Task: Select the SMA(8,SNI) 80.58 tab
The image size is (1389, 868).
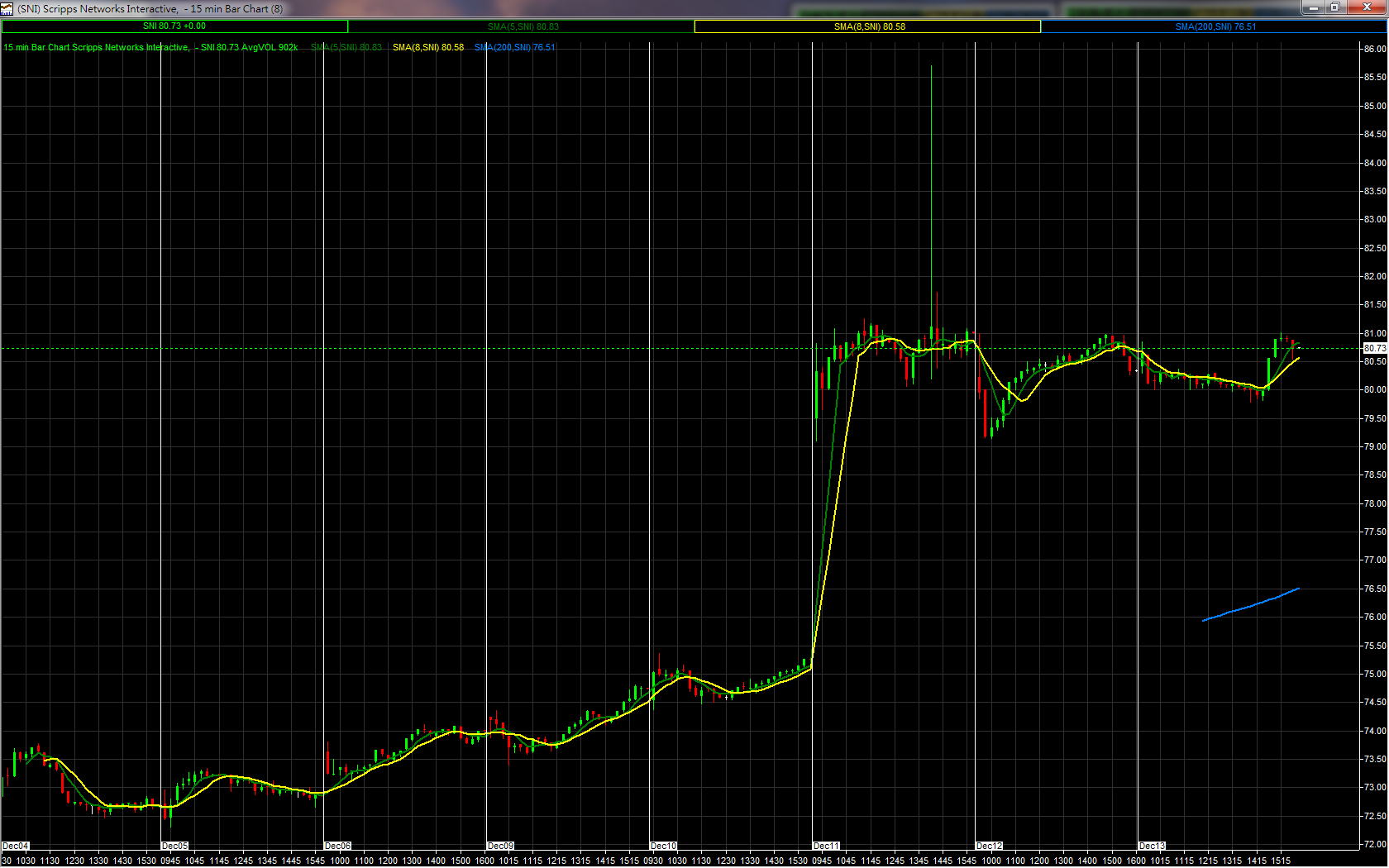Action: (x=868, y=26)
